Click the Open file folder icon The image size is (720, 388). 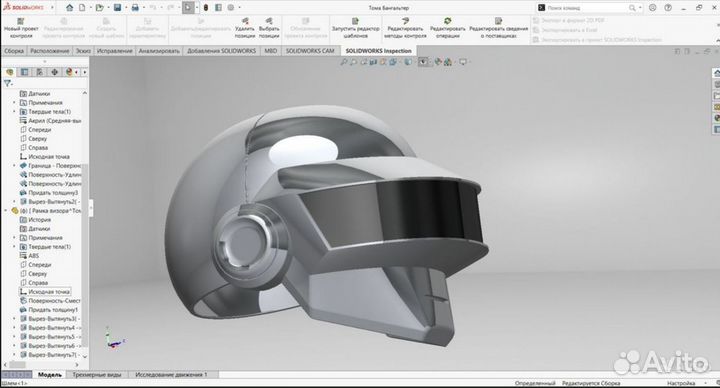tap(99, 7)
